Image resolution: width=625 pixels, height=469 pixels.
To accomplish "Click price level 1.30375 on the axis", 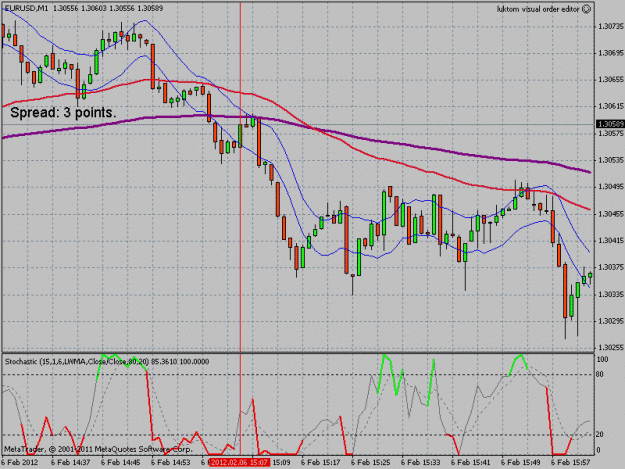I will tap(611, 267).
